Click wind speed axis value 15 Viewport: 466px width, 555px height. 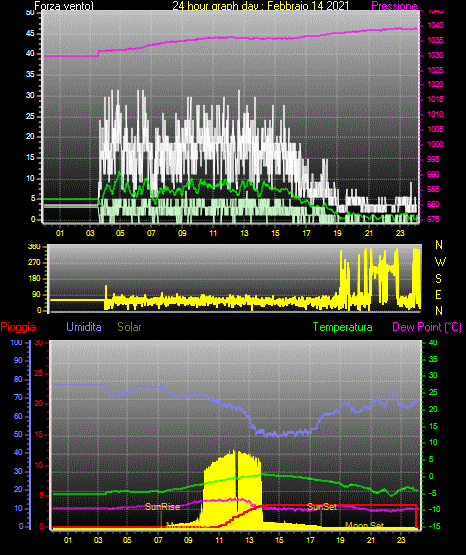[x=30, y=158]
